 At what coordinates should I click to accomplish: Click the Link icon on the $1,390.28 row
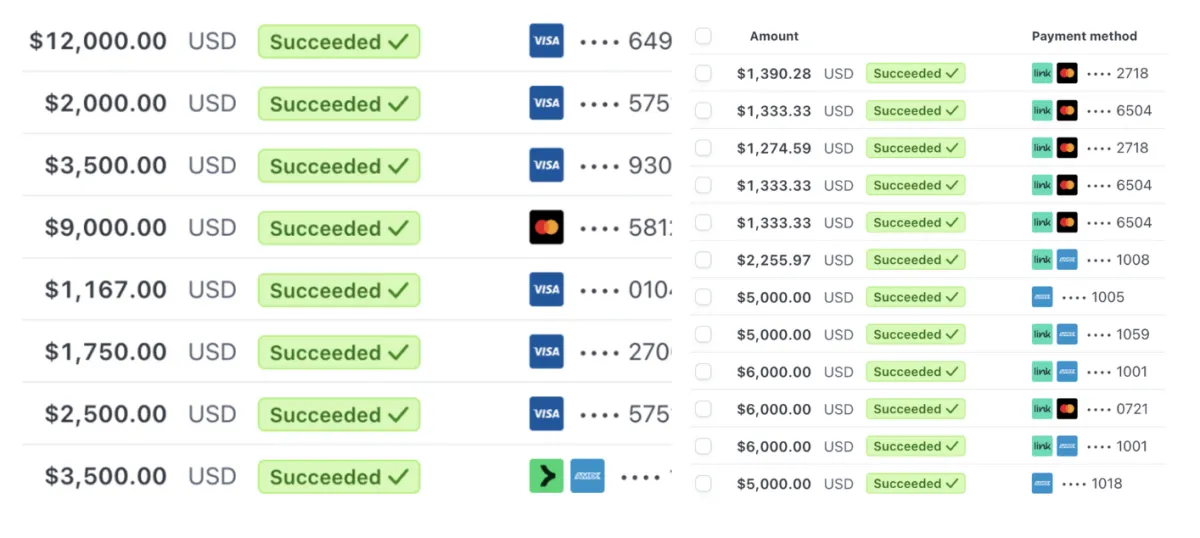coord(1042,73)
